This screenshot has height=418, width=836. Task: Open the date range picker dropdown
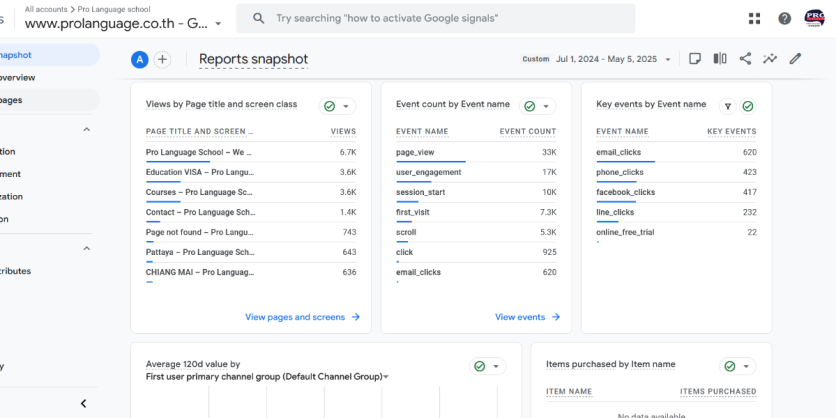click(668, 59)
